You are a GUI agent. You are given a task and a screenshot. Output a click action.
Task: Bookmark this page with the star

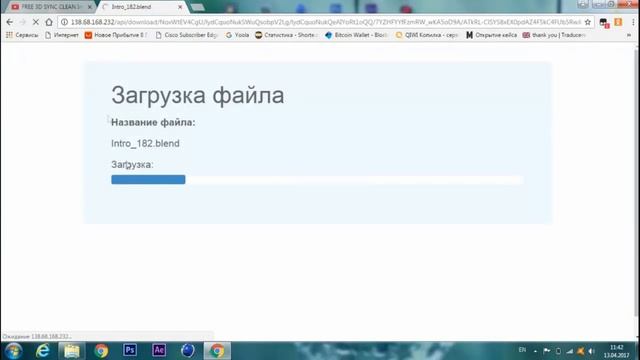click(x=588, y=22)
